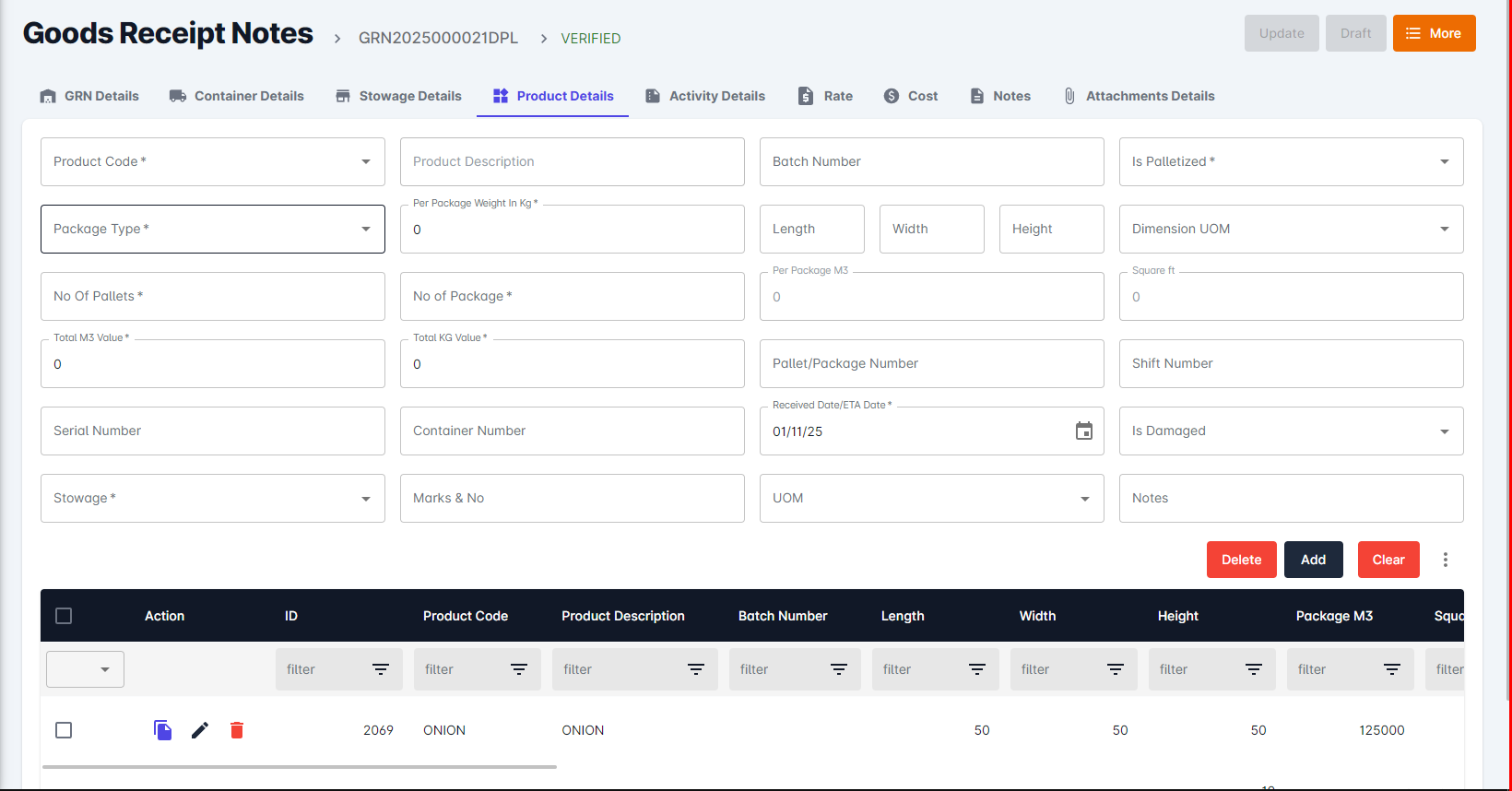Open the calendar picker for Received Date

1083,431
